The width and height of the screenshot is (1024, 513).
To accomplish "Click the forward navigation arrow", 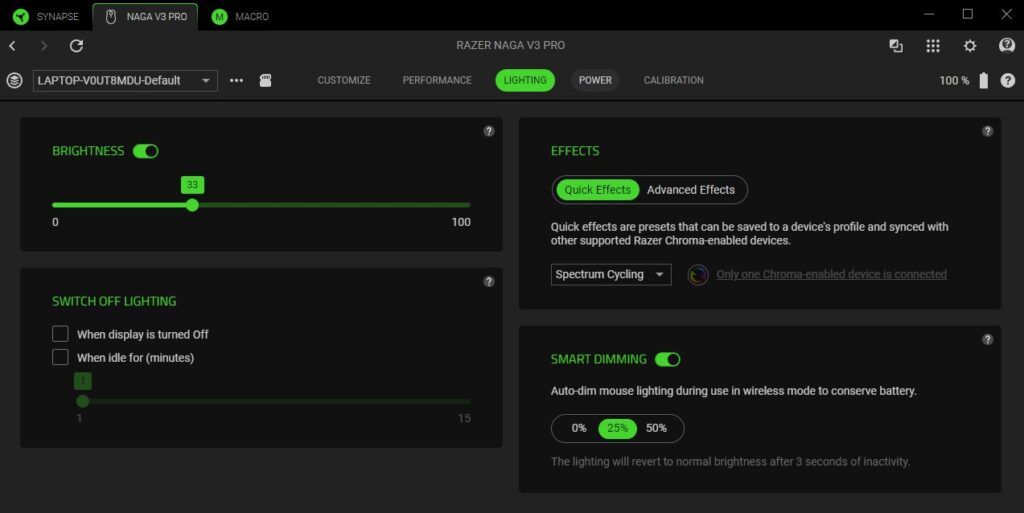I will coord(44,46).
